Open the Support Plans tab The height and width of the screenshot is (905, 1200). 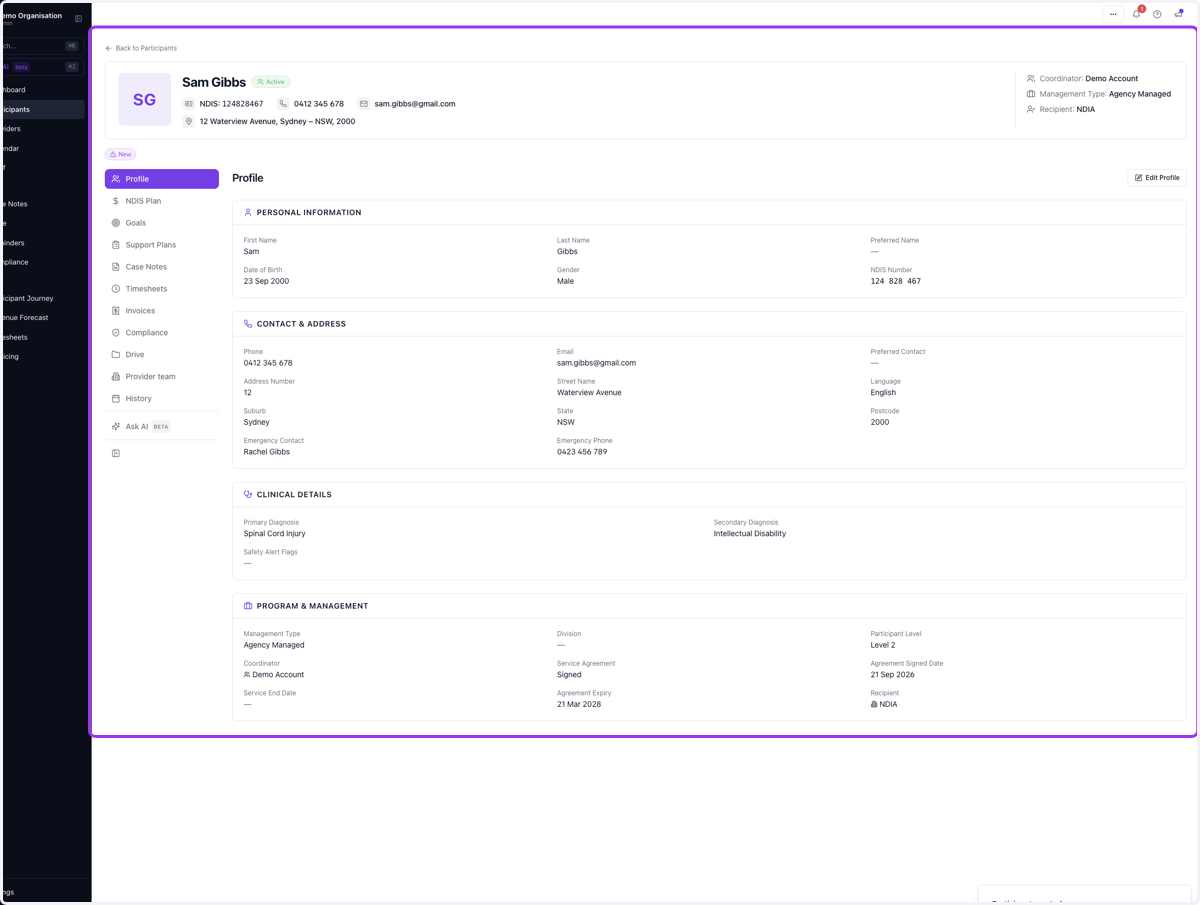(x=162, y=245)
